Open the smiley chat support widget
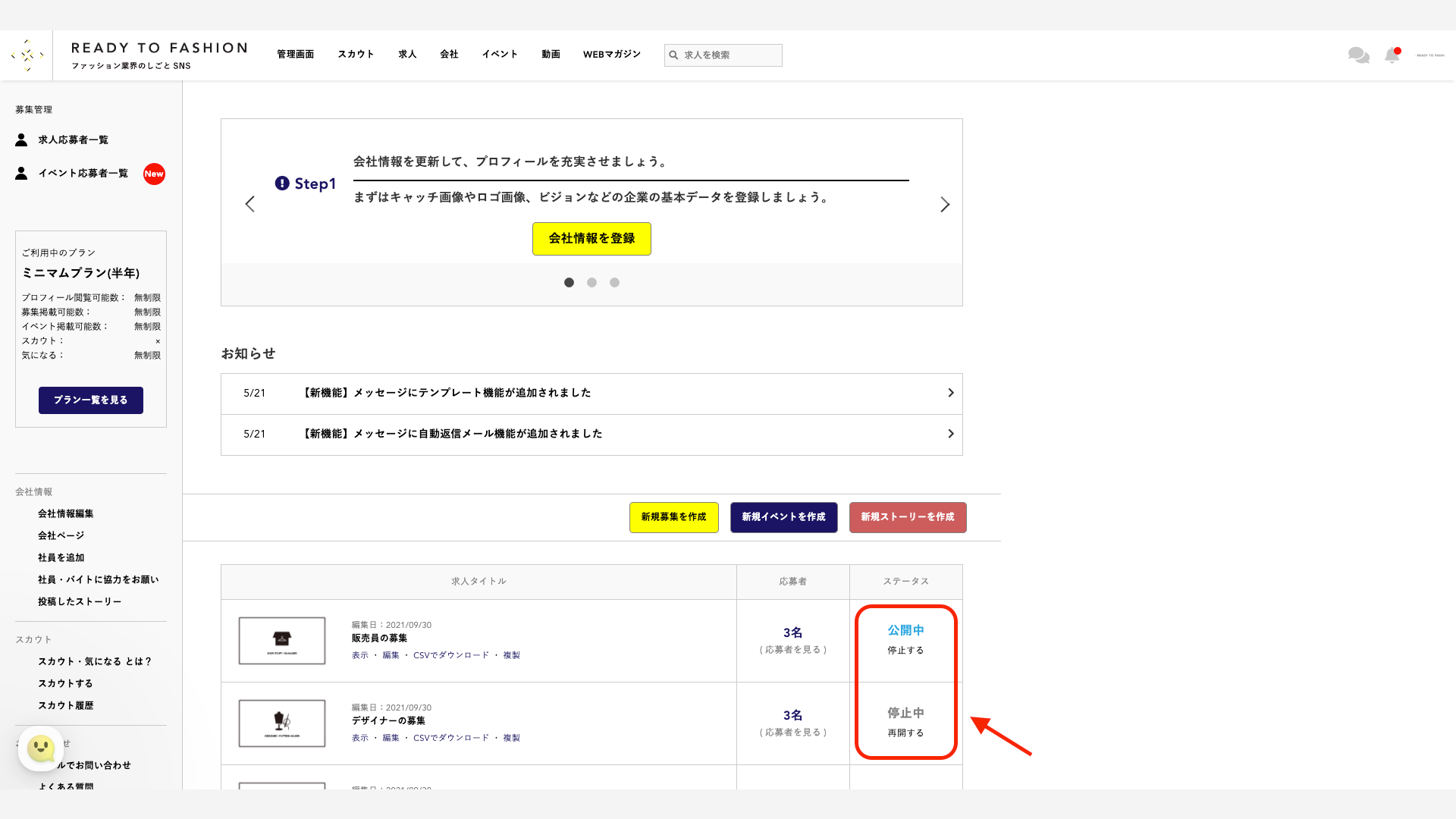 pyautogui.click(x=41, y=749)
